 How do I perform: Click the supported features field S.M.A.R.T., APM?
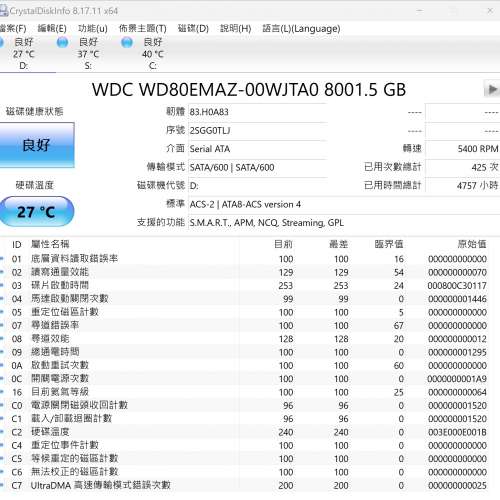click(x=344, y=222)
